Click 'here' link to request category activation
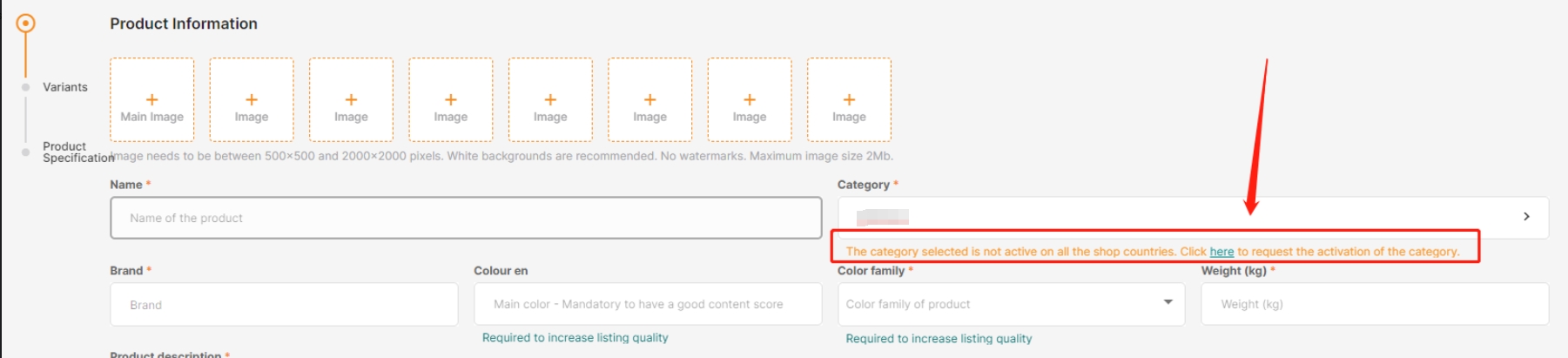The width and height of the screenshot is (1568, 358). click(x=1221, y=252)
